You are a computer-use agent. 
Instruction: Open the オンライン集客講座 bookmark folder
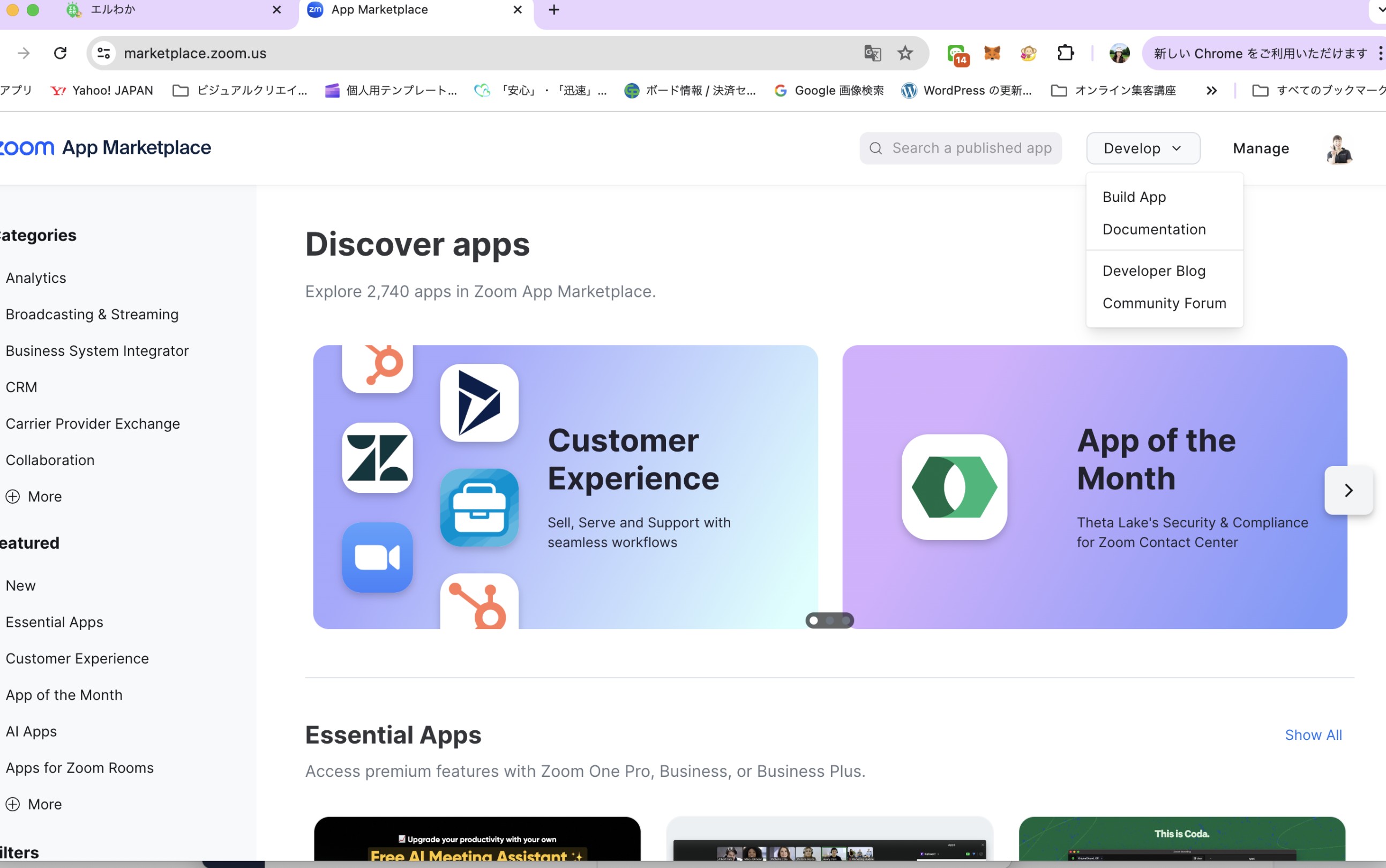pyautogui.click(x=1113, y=91)
